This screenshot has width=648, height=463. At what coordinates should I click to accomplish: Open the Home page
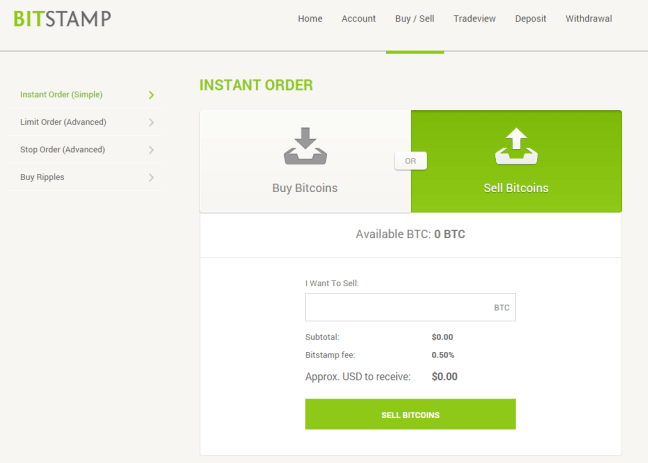point(310,19)
